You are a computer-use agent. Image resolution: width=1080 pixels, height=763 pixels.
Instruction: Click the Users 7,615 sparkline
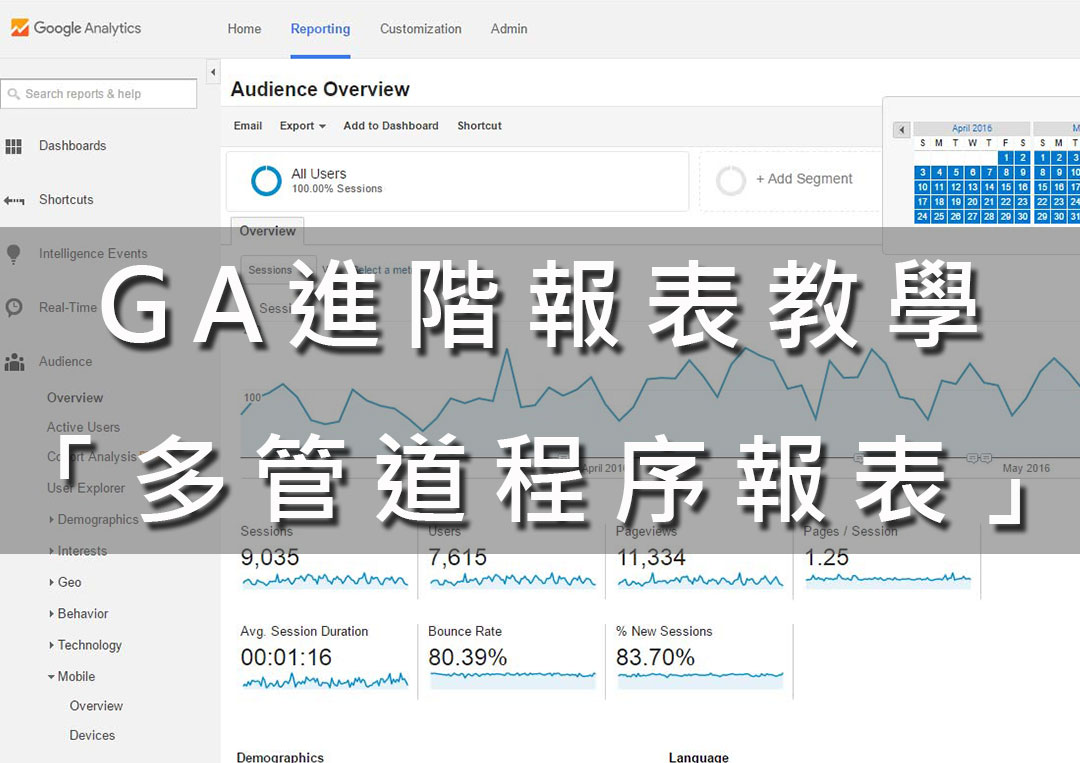click(513, 581)
